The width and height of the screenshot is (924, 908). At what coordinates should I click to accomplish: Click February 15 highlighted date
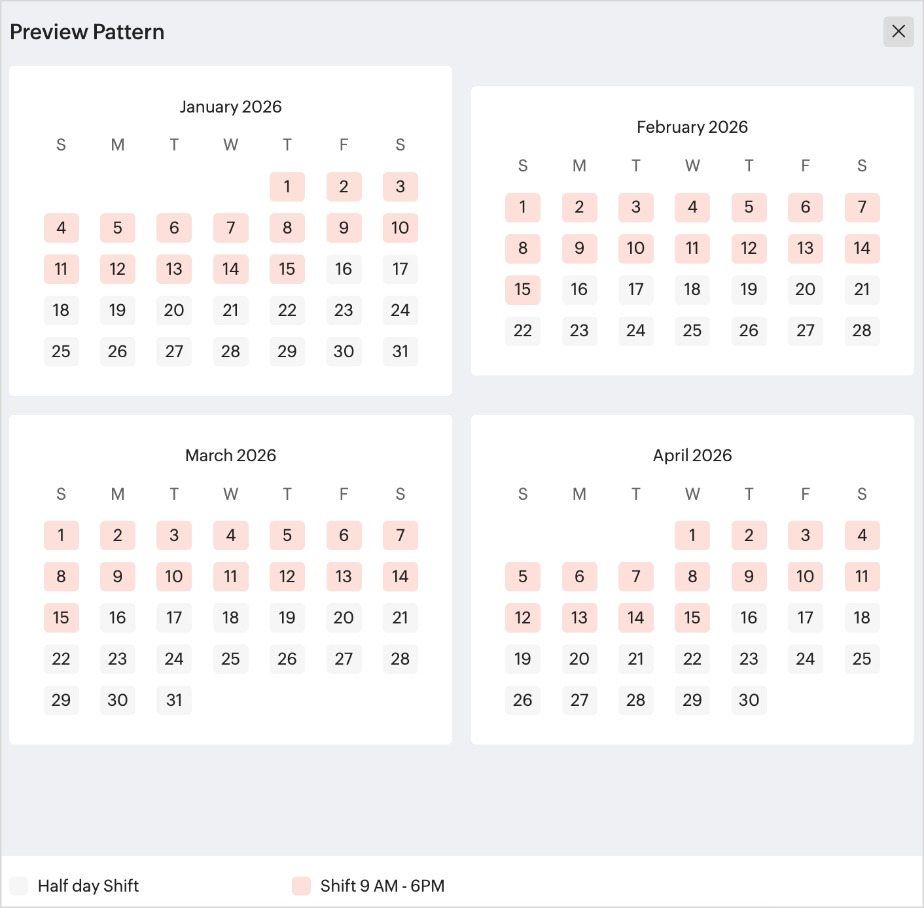522,290
